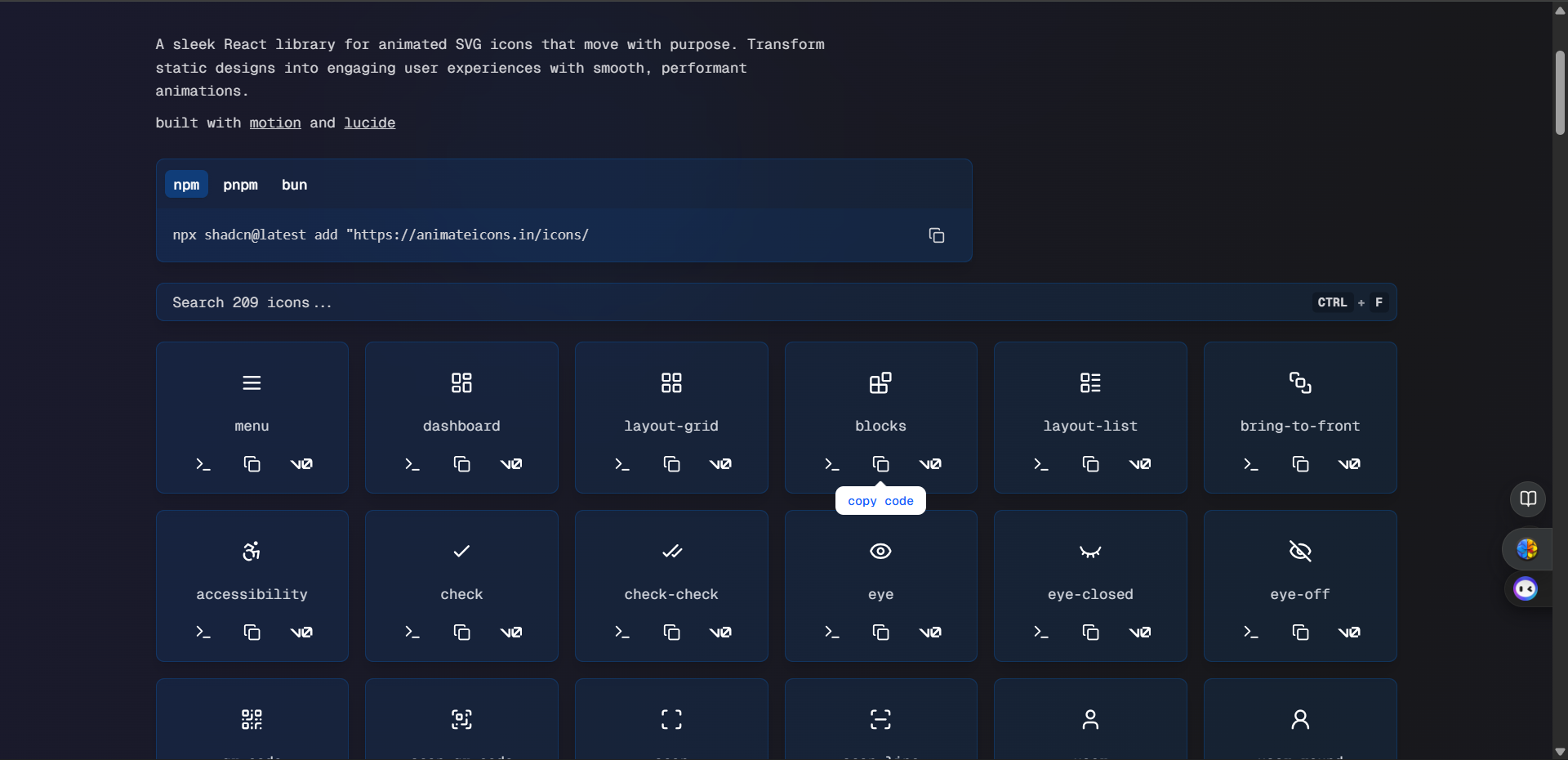Click the bring-to-front icon preview
The height and width of the screenshot is (760, 1568).
(x=1299, y=382)
